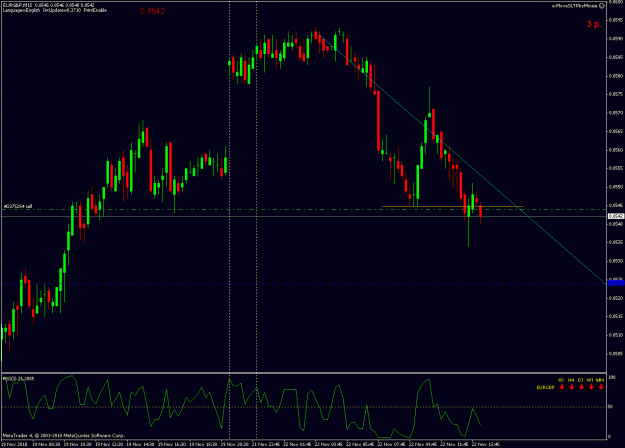Click the red 0.8542 price readout
Image resolution: width=625 pixels, height=448 pixels.
pyautogui.click(x=152, y=11)
